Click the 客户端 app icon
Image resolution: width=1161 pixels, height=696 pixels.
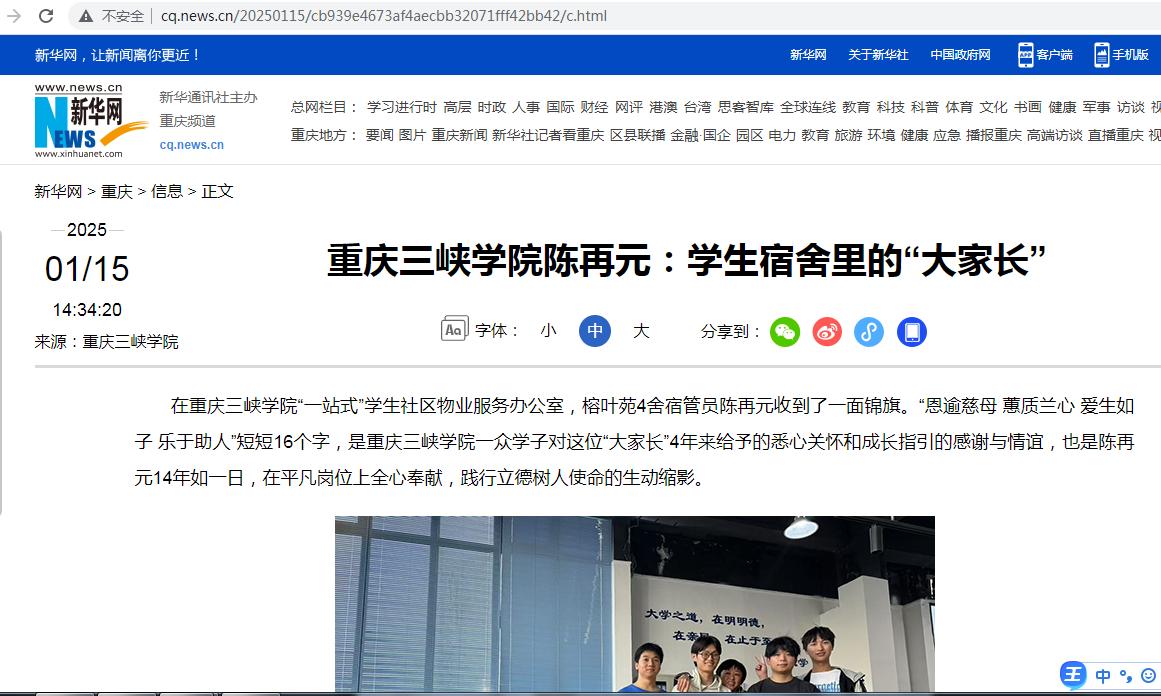[1026, 55]
